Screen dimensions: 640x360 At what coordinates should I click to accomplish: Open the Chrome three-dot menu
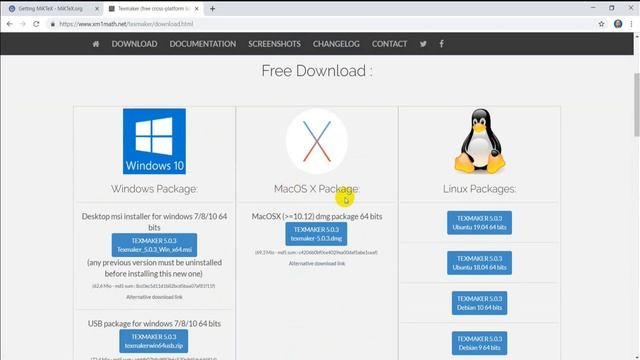click(x=631, y=24)
